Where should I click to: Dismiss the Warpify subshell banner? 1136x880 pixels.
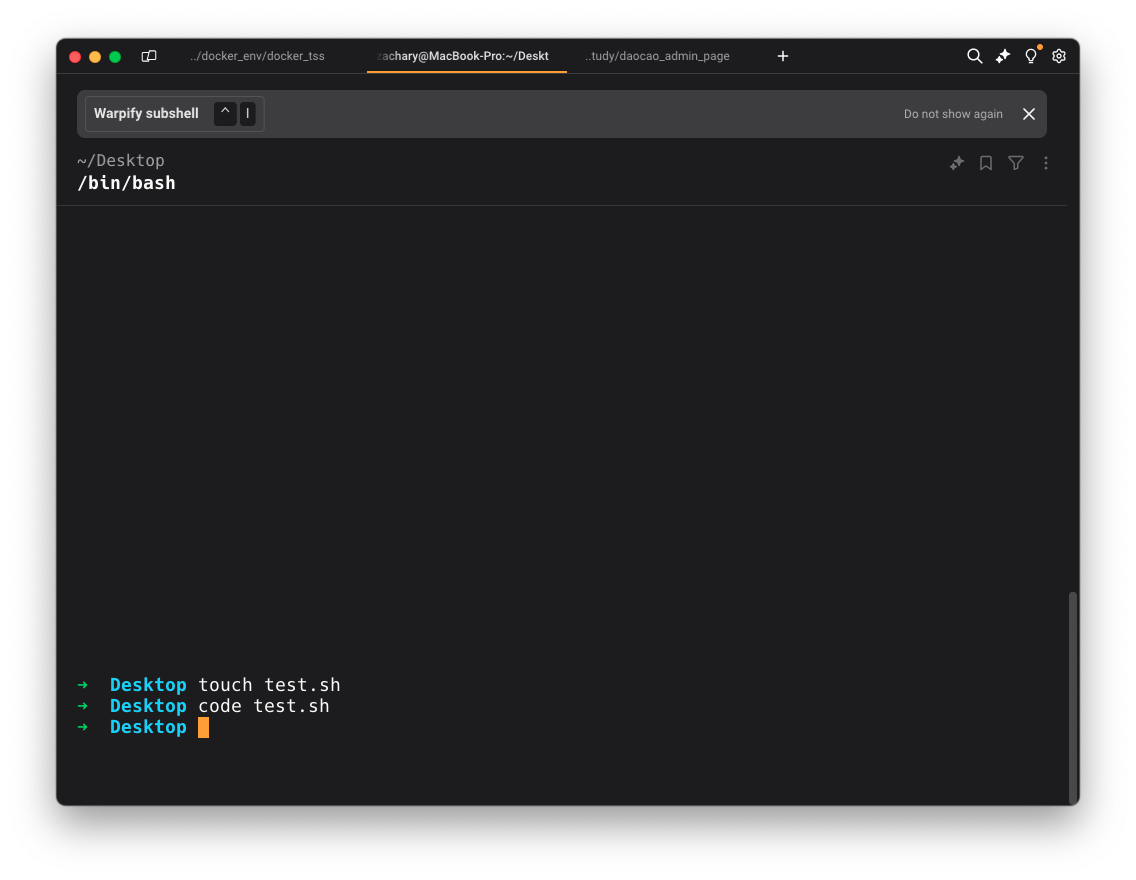(x=1029, y=114)
